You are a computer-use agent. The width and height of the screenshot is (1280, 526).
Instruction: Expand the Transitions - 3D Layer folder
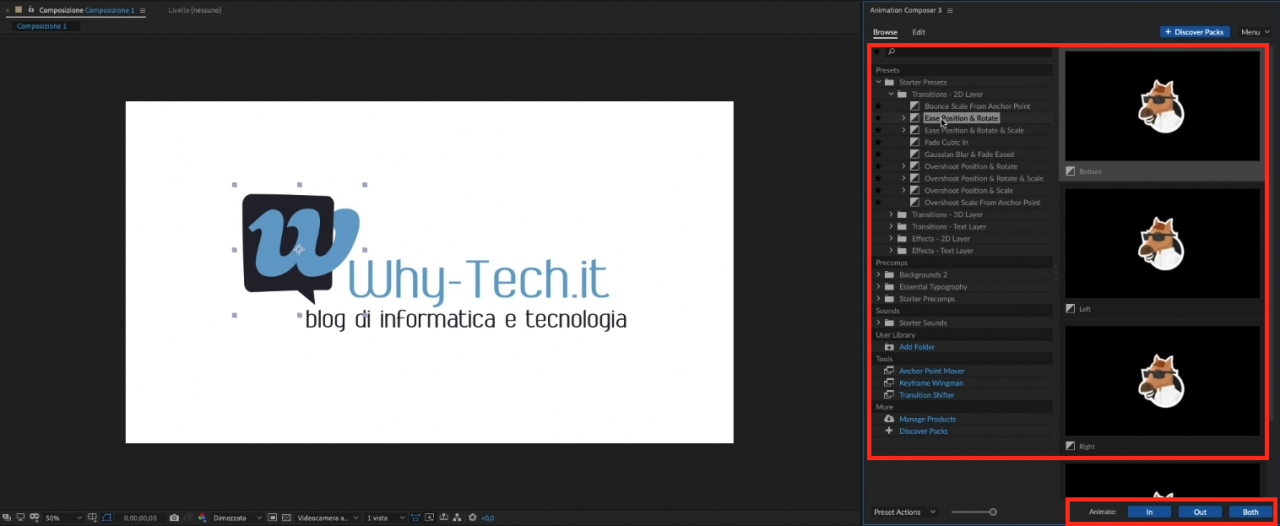891,214
